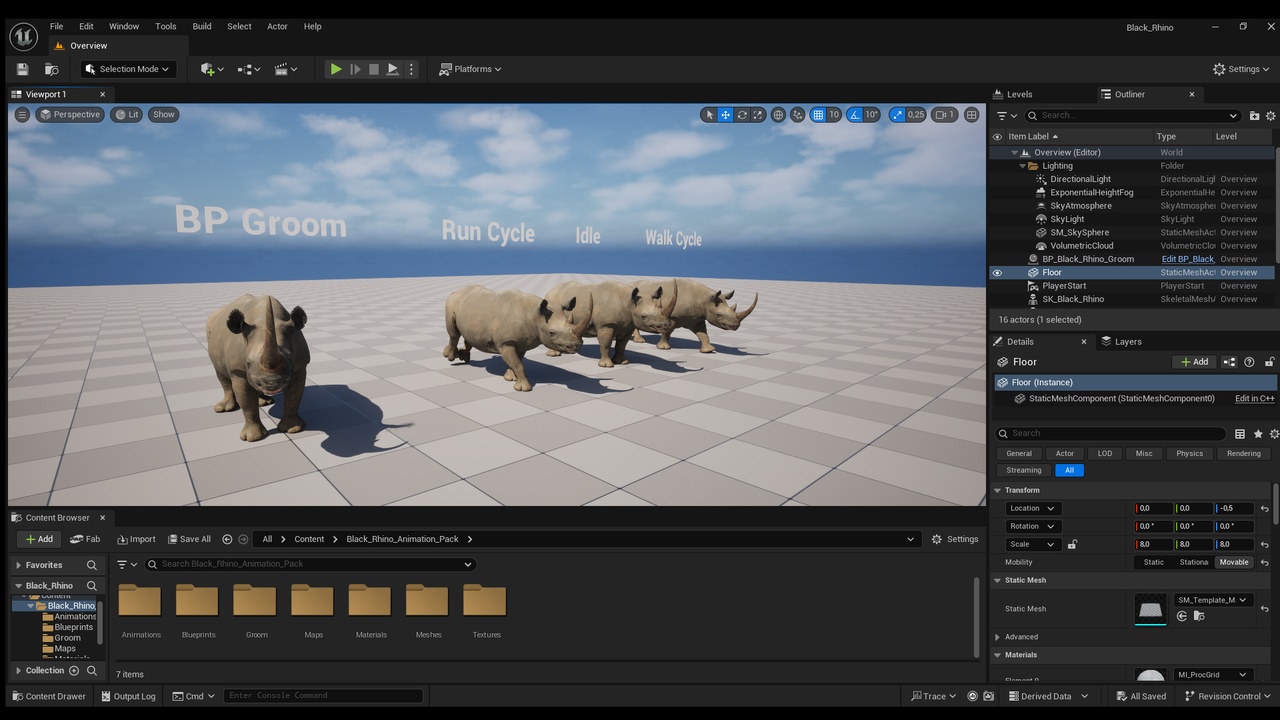Screen dimensions: 1280x720
Task: Switch to the Layers tab
Action: click(x=1128, y=341)
